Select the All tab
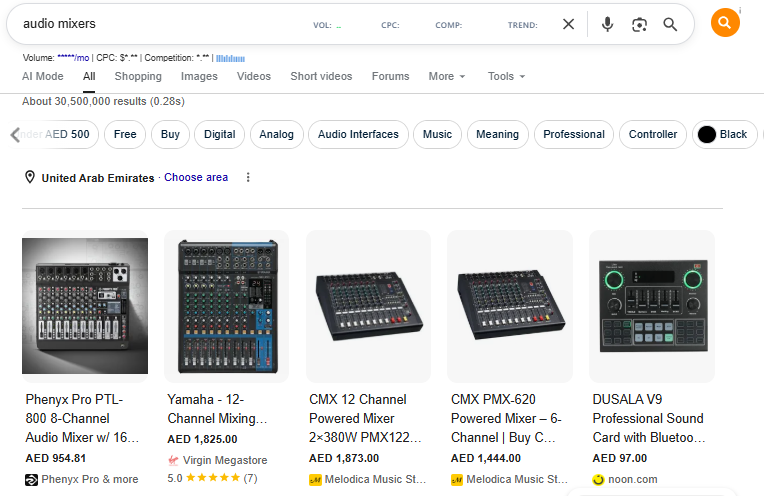Image resolution: width=764 pixels, height=496 pixels. click(x=89, y=76)
